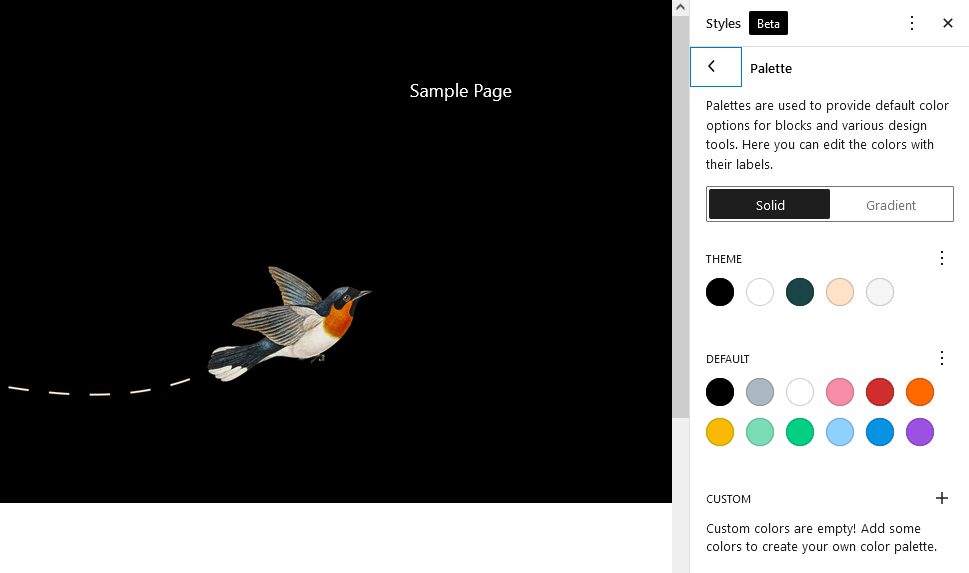969x573 pixels.
Task: Open Theme palette options menu
Action: 941,258
